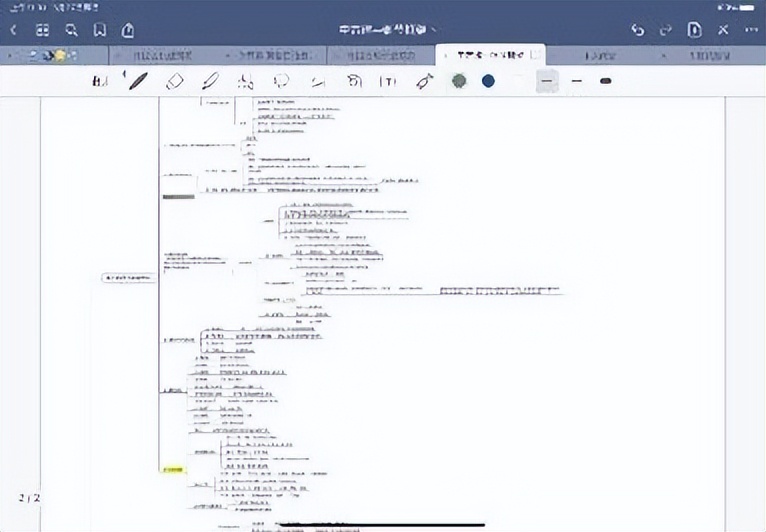The height and width of the screenshot is (532, 766).
Task: Bookmark the current page
Action: tap(100, 30)
